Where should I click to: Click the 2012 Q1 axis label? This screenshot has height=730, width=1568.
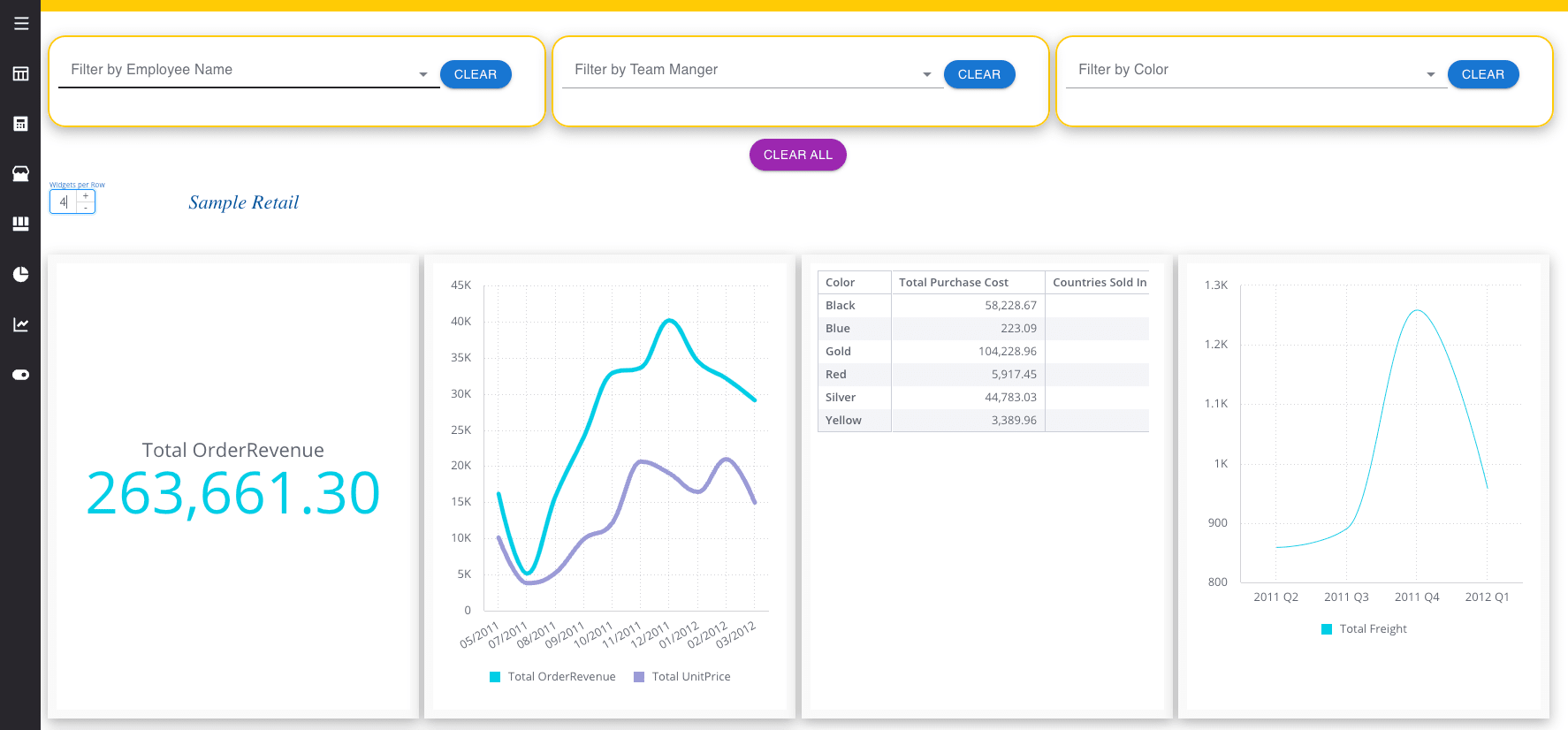point(1487,597)
